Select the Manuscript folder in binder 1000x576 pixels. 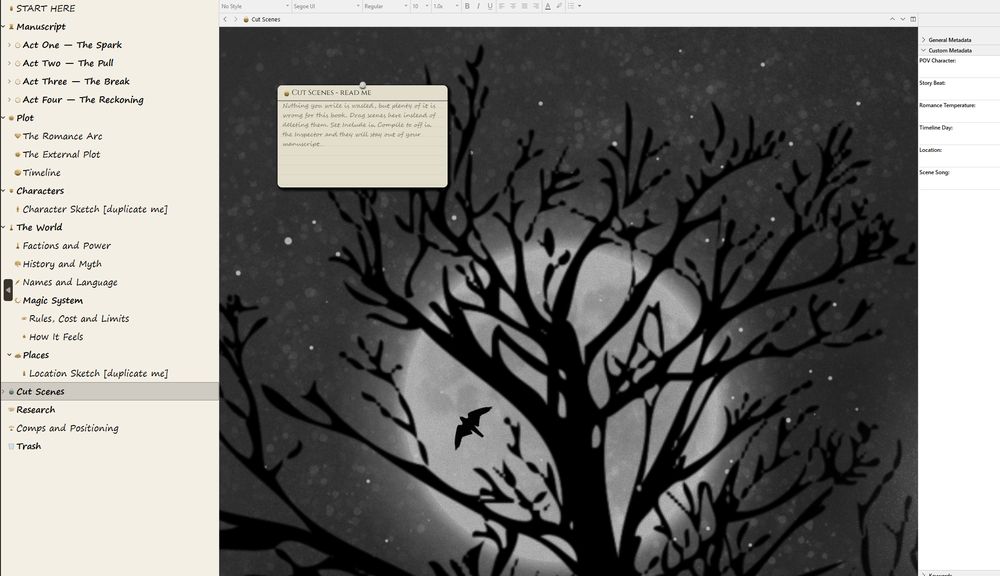point(41,27)
